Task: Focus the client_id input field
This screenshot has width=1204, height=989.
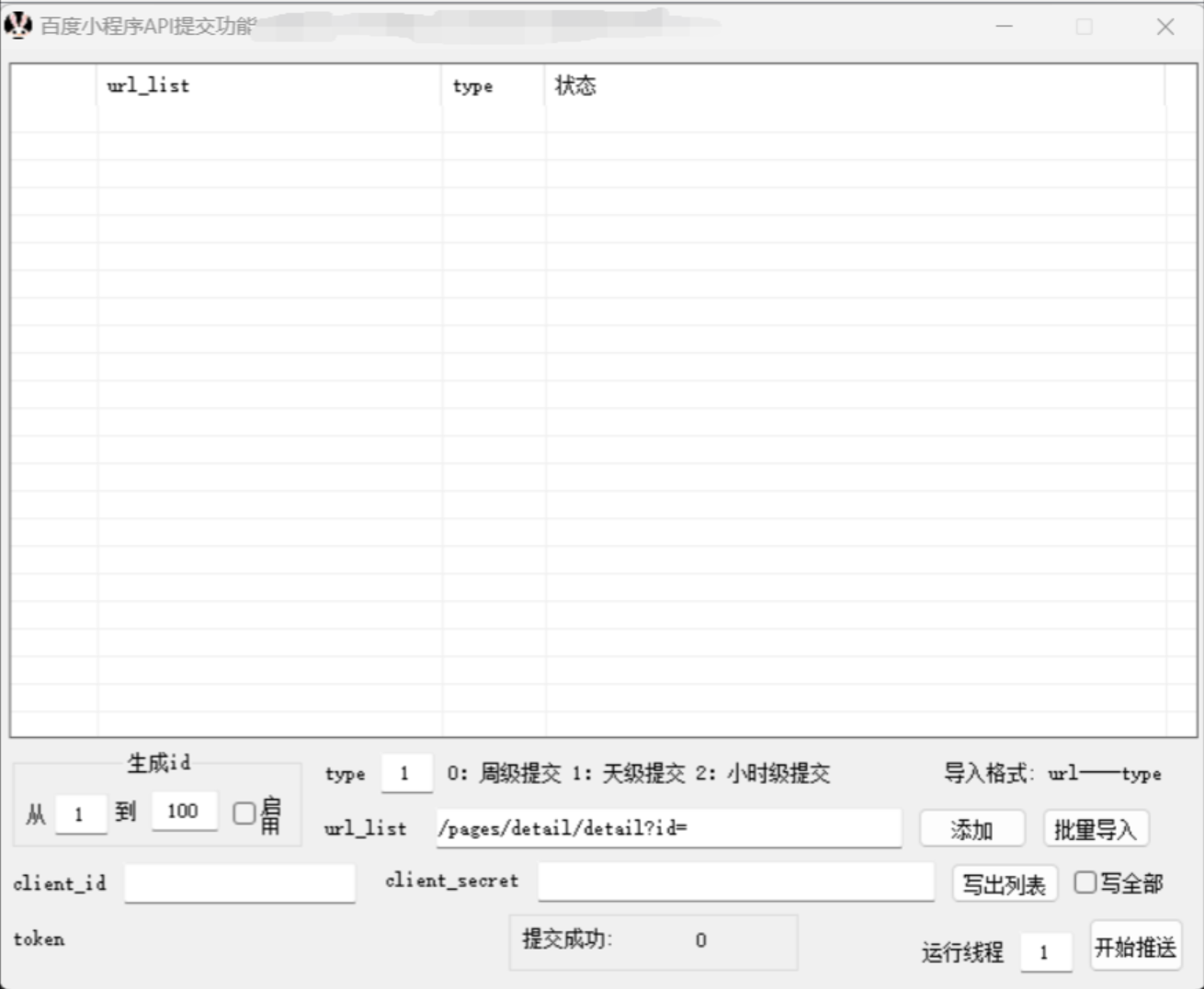Action: pyautogui.click(x=239, y=883)
